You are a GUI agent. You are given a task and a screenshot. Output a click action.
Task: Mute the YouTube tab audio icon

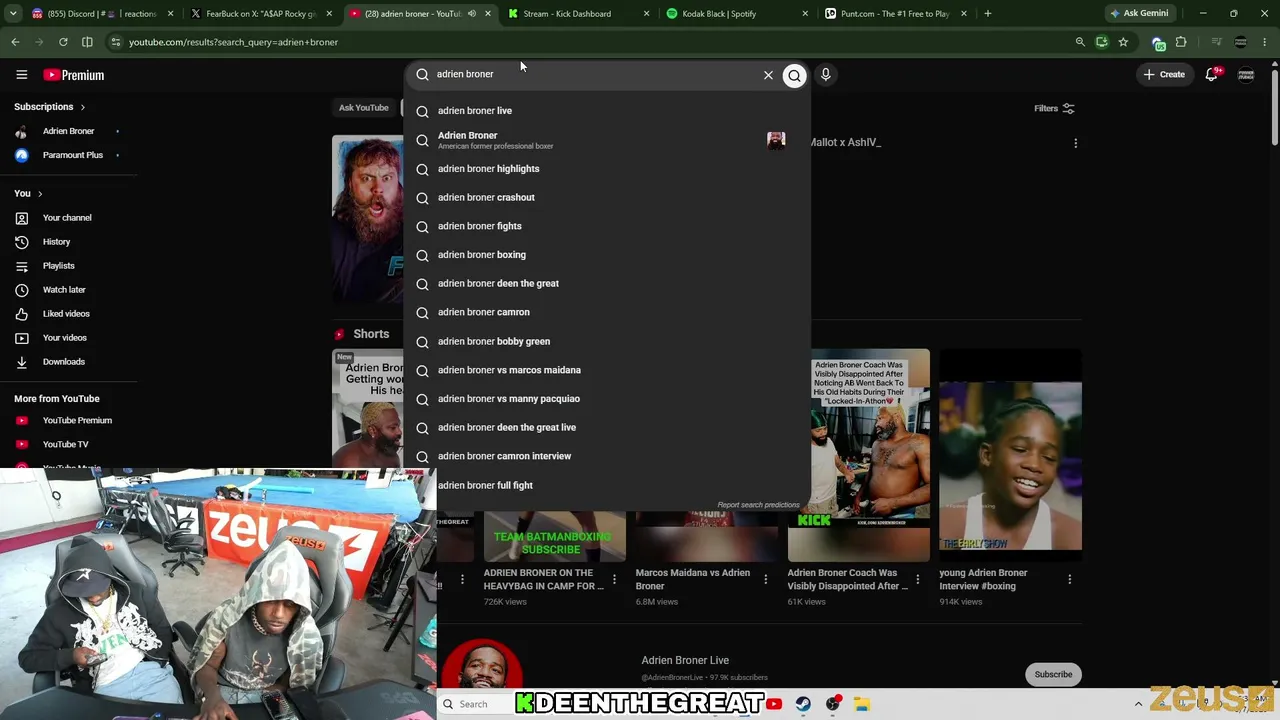pos(472,14)
